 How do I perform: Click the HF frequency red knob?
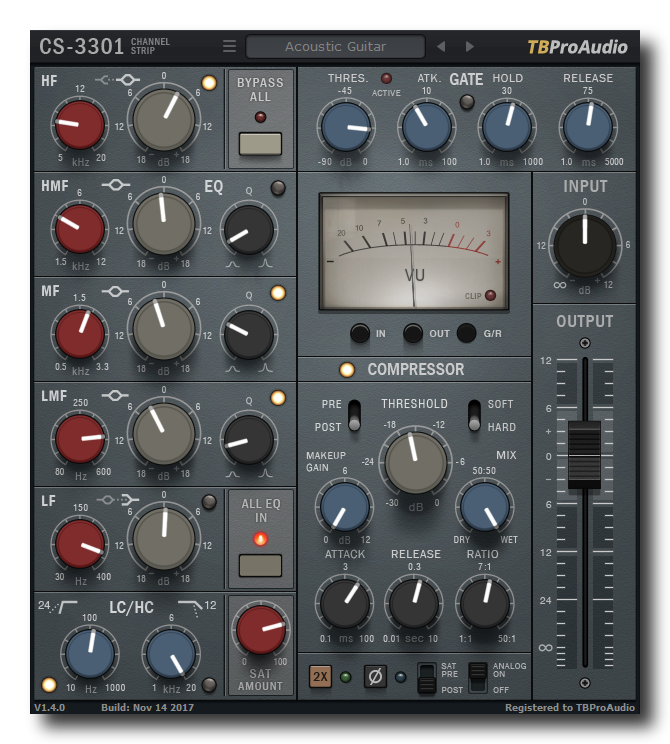(x=80, y=124)
